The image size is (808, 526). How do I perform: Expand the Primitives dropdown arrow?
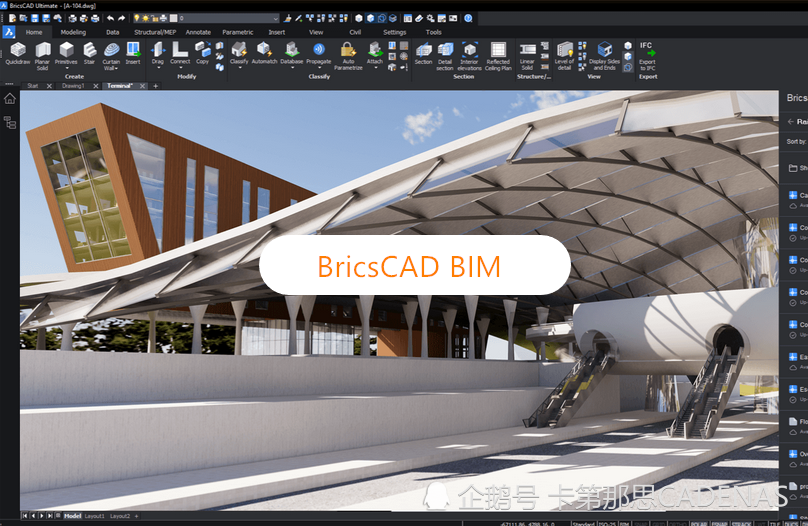66,68
